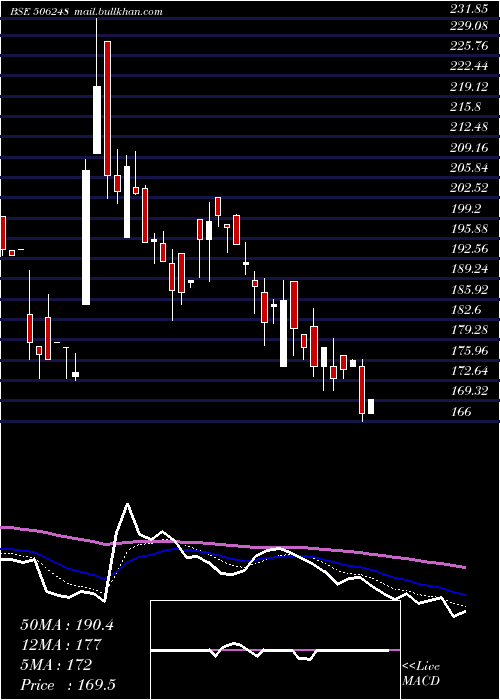Click the 5MA : 172 readout
Image resolution: width=500 pixels, height=700 pixels.
(x=56, y=665)
